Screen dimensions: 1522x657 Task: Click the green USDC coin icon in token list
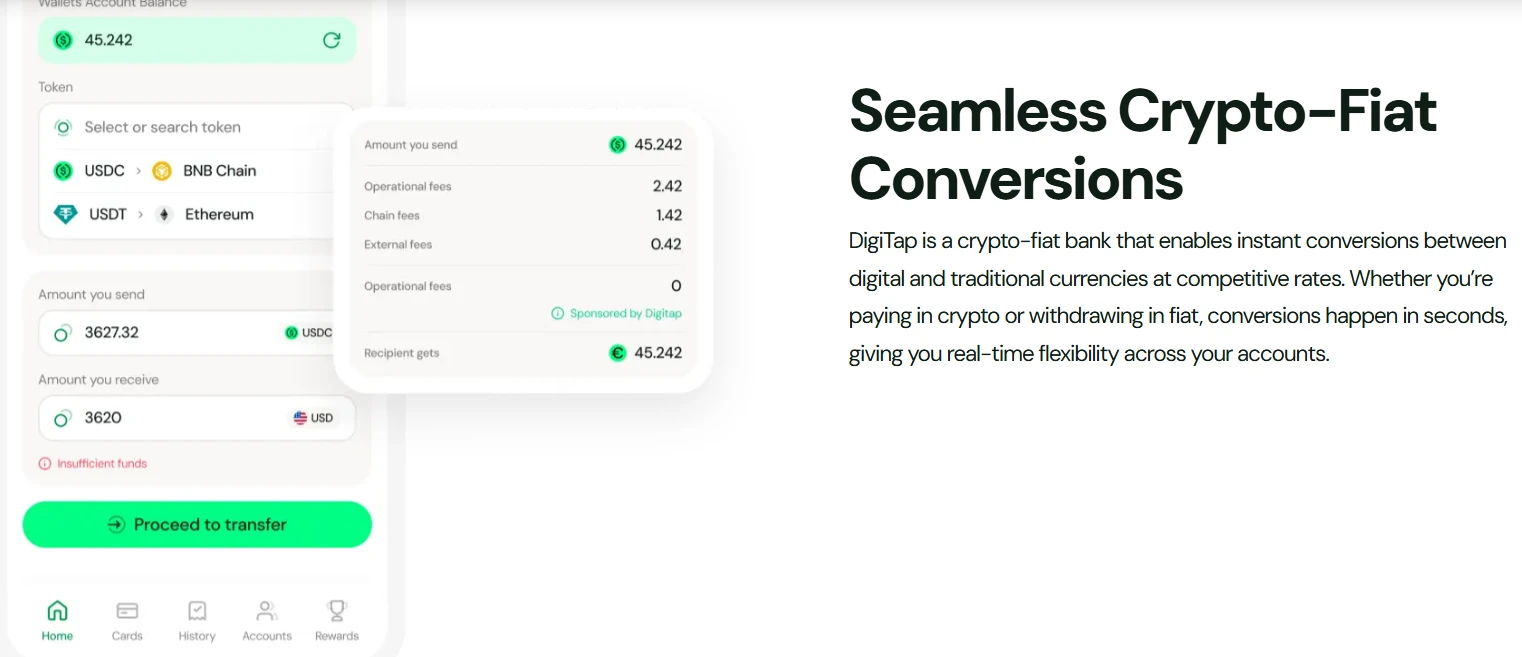click(63, 171)
